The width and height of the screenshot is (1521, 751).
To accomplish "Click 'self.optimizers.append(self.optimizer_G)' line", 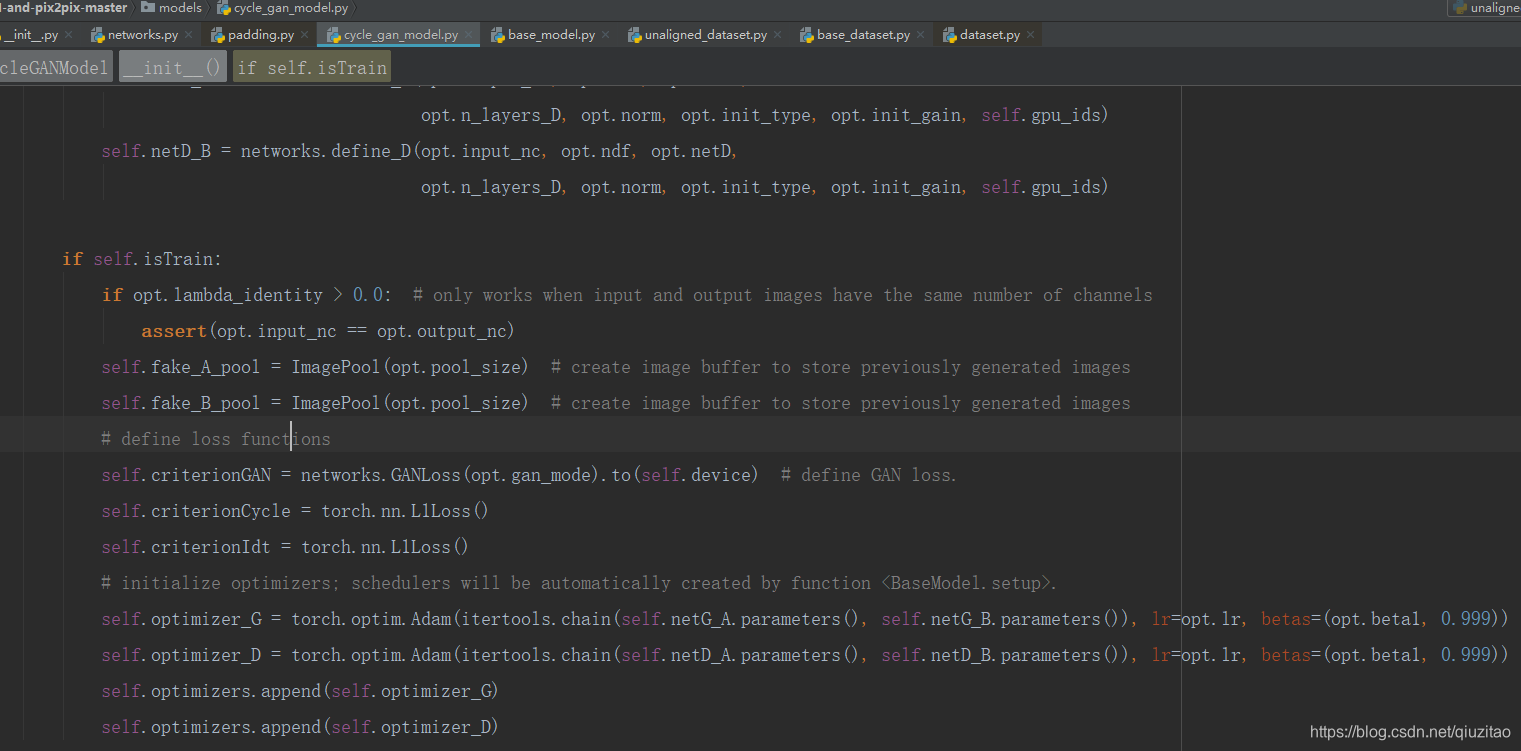I will point(300,691).
